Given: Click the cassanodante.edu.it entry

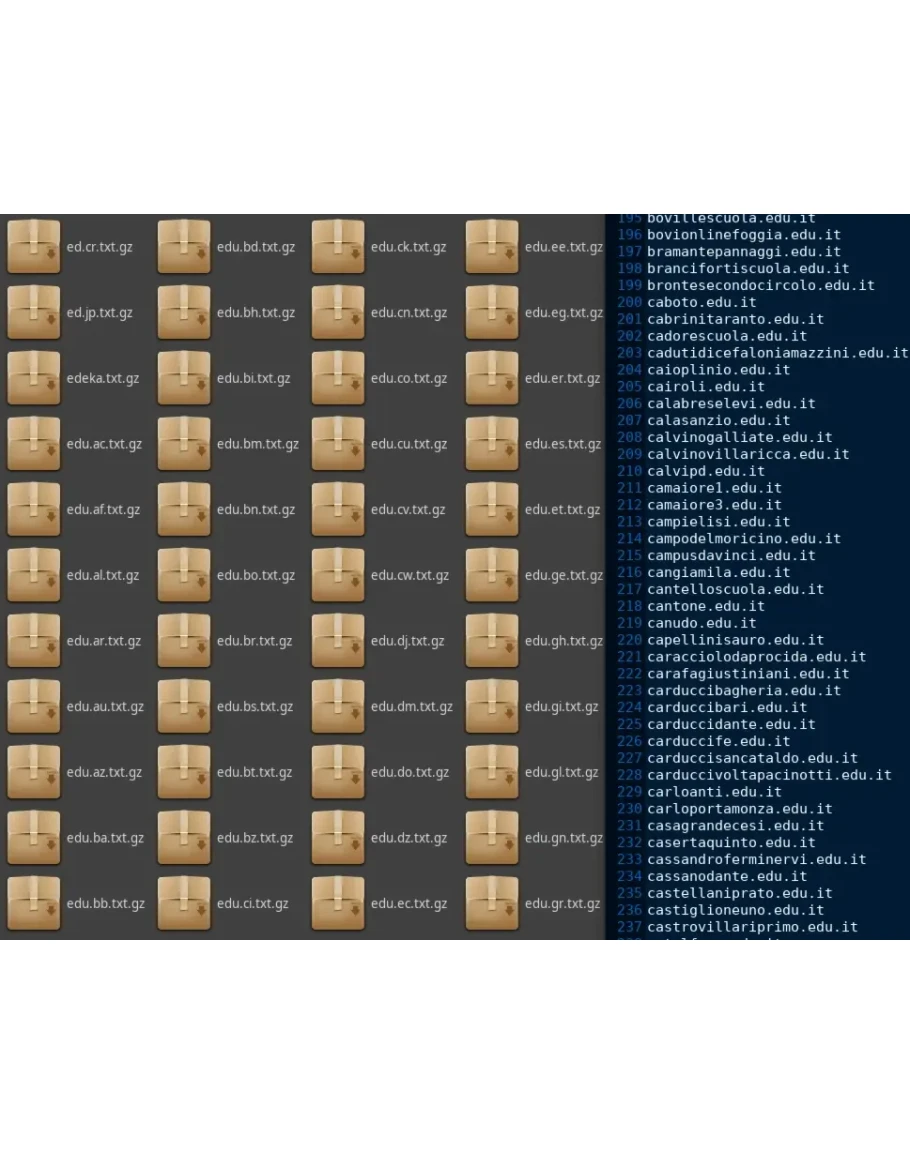Looking at the screenshot, I should click(x=726, y=876).
